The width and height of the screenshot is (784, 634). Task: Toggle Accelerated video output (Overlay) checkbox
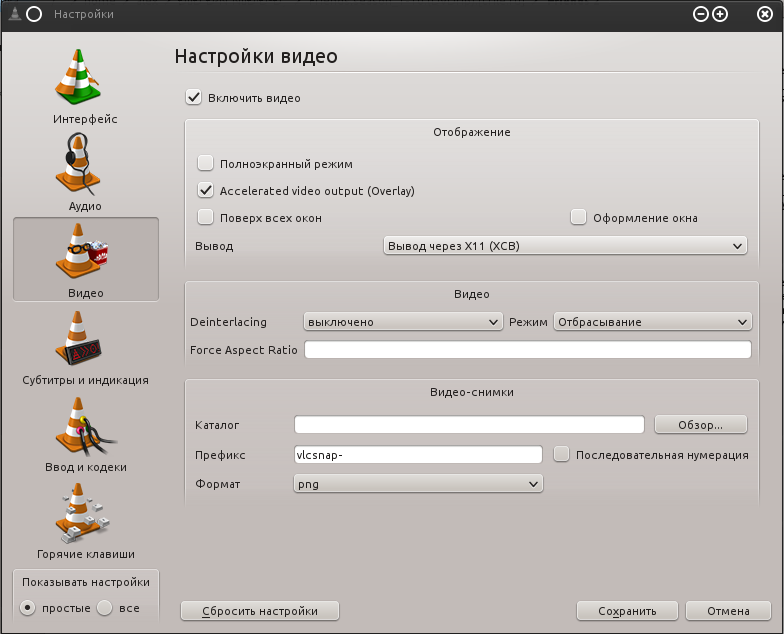(206, 190)
